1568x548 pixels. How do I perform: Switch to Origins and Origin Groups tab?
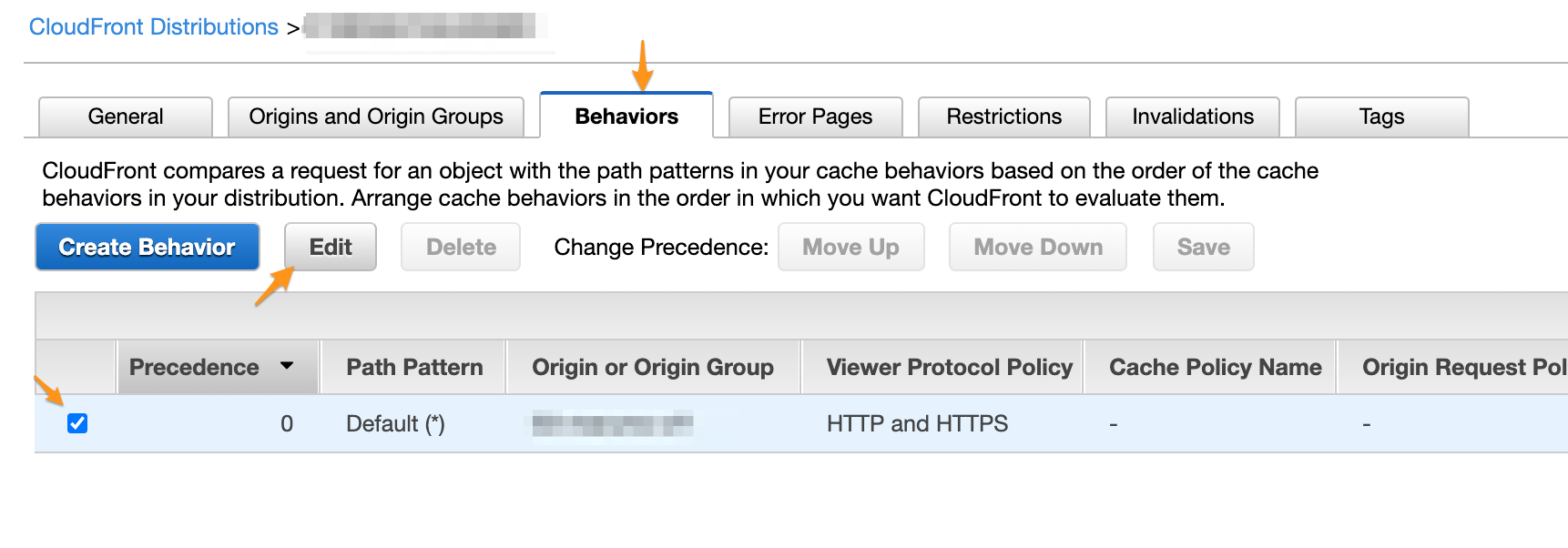[376, 117]
